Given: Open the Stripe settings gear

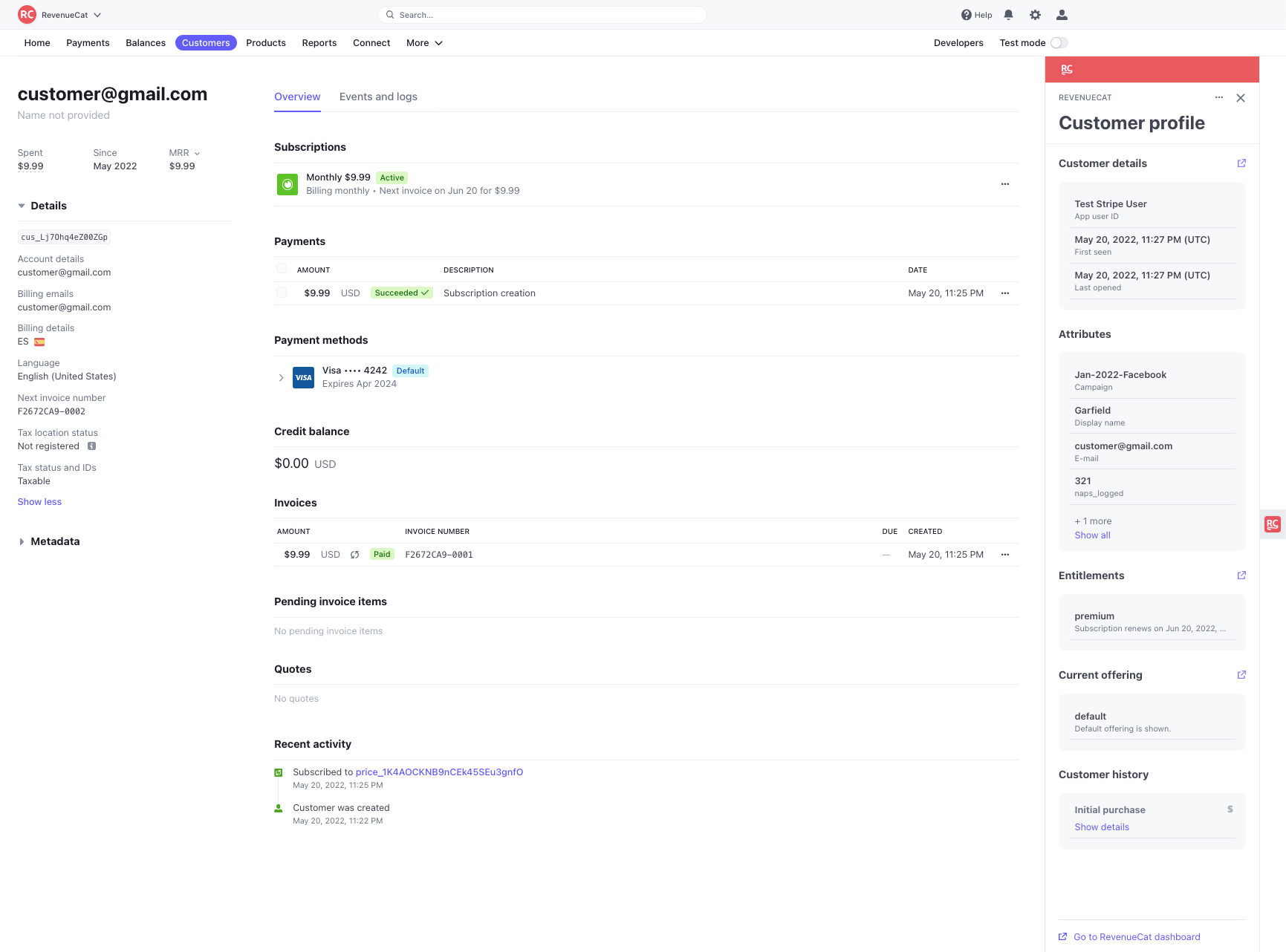Looking at the screenshot, I should (1035, 14).
